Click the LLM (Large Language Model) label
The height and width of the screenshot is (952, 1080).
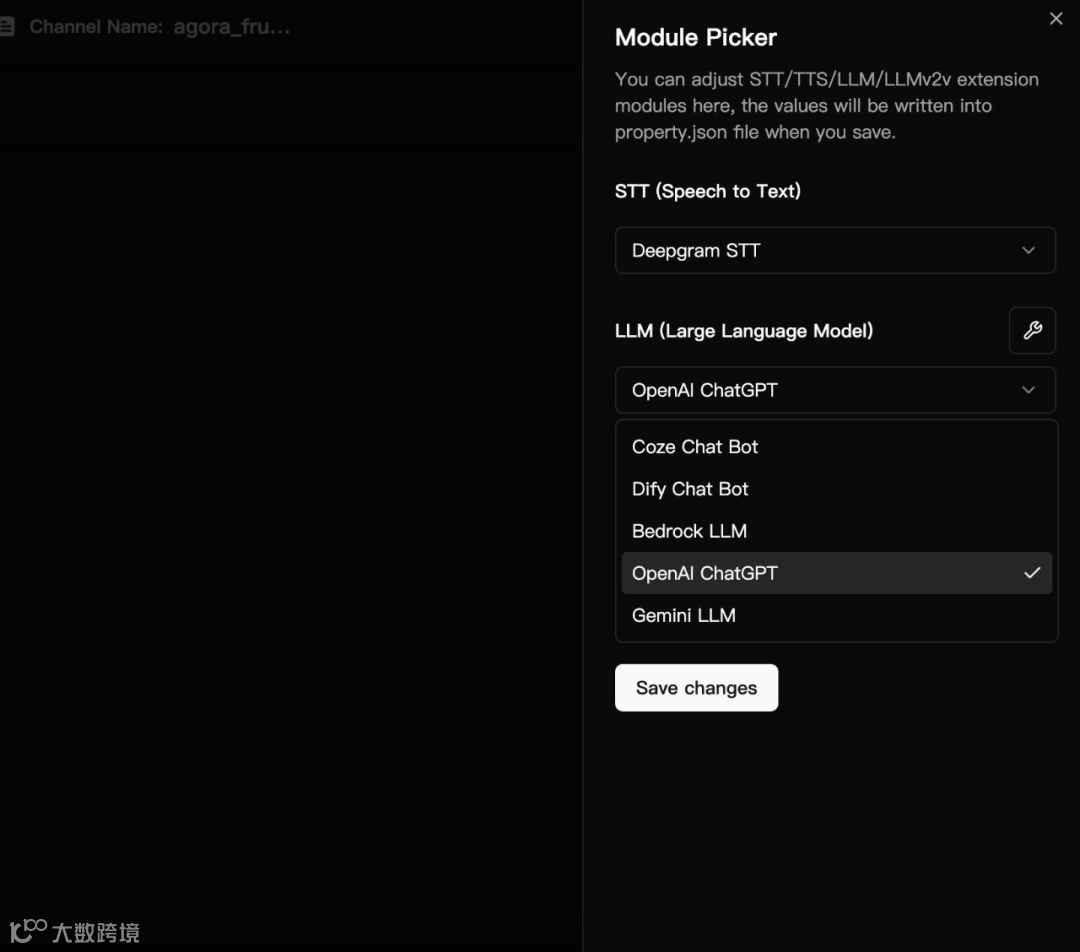tap(744, 331)
